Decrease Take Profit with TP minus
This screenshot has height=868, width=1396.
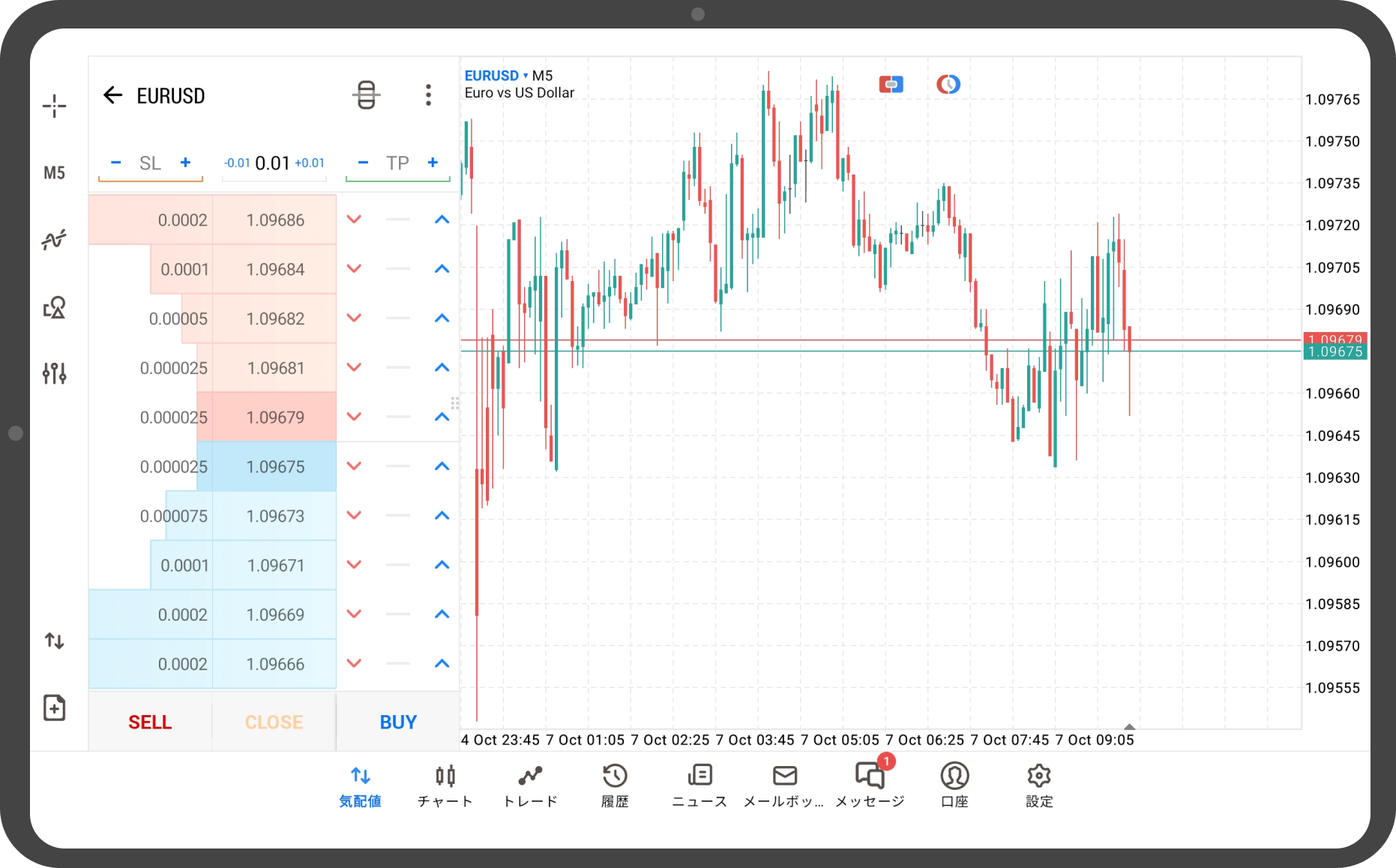363,163
